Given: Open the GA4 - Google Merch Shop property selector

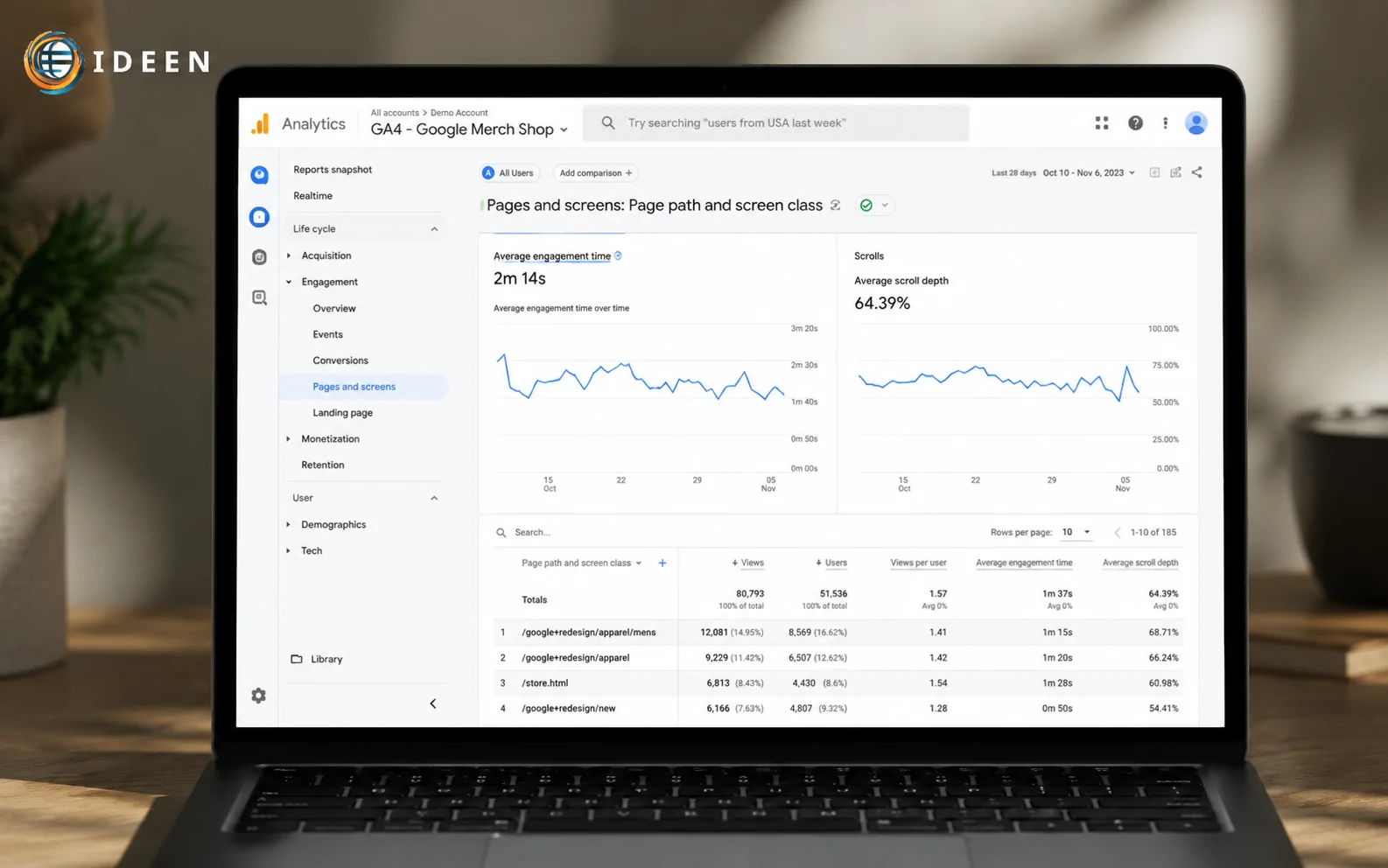Looking at the screenshot, I should (x=469, y=129).
